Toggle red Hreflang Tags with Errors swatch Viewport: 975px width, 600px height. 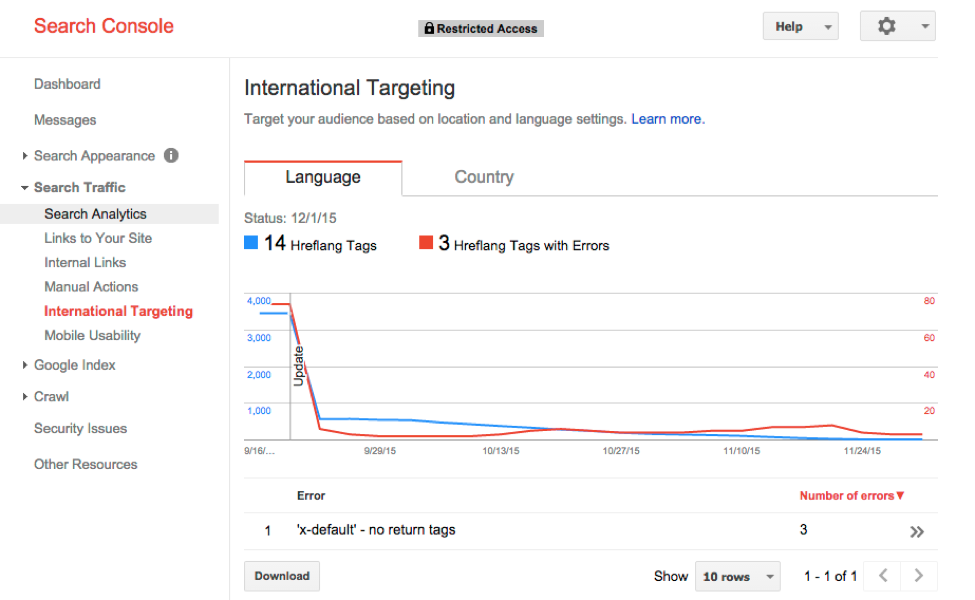[x=426, y=243]
